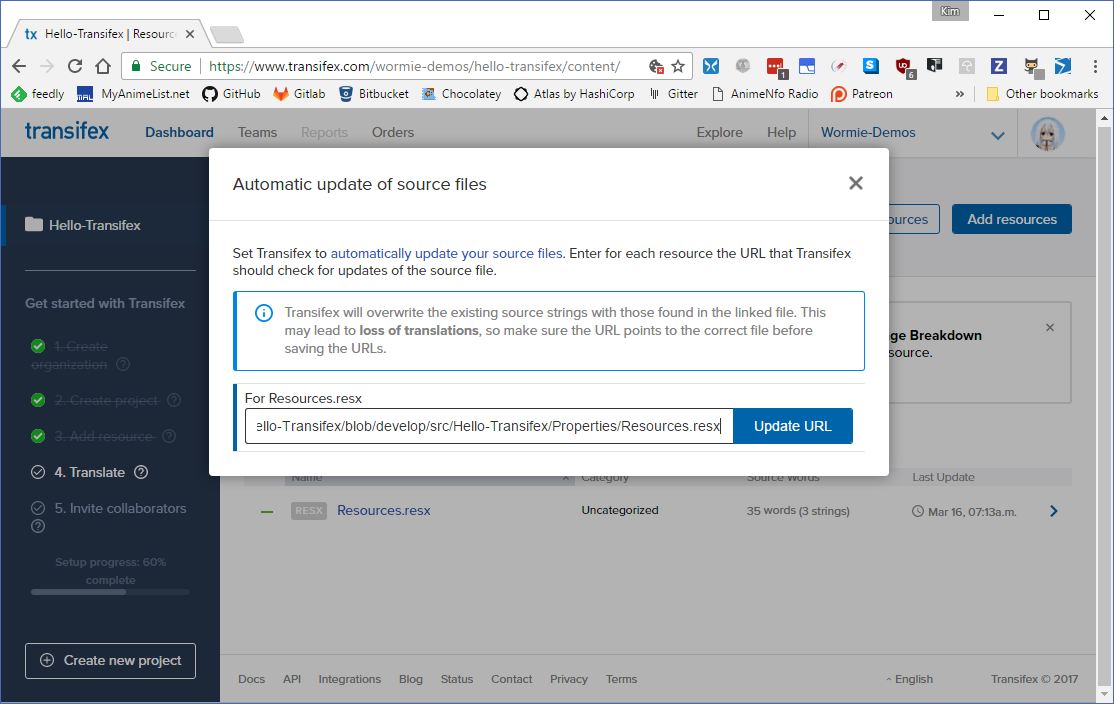This screenshot has width=1114, height=704.
Task: Open the uBlock Origin extension icon
Action: tap(904, 67)
